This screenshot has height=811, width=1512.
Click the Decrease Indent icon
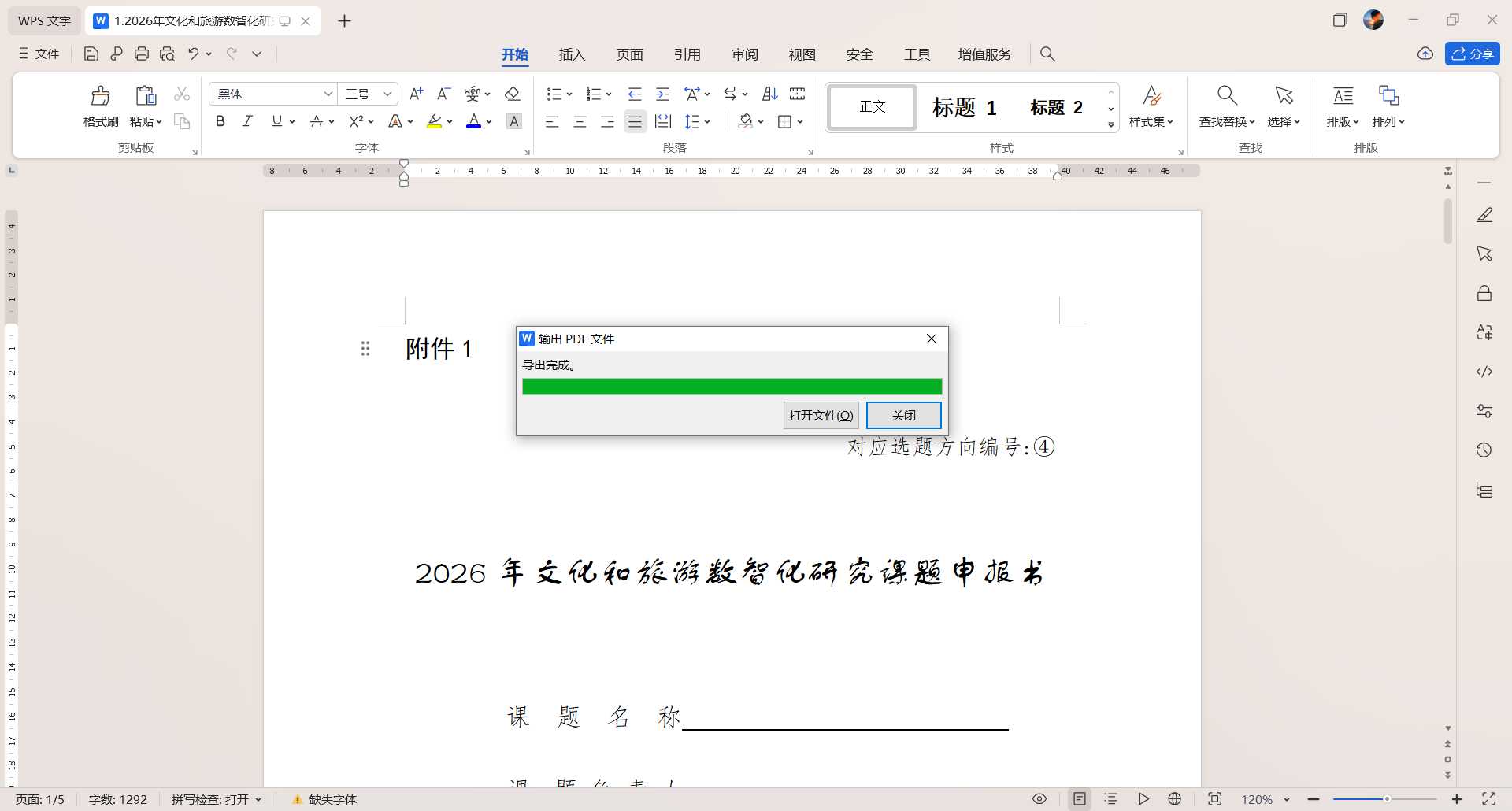click(635, 94)
